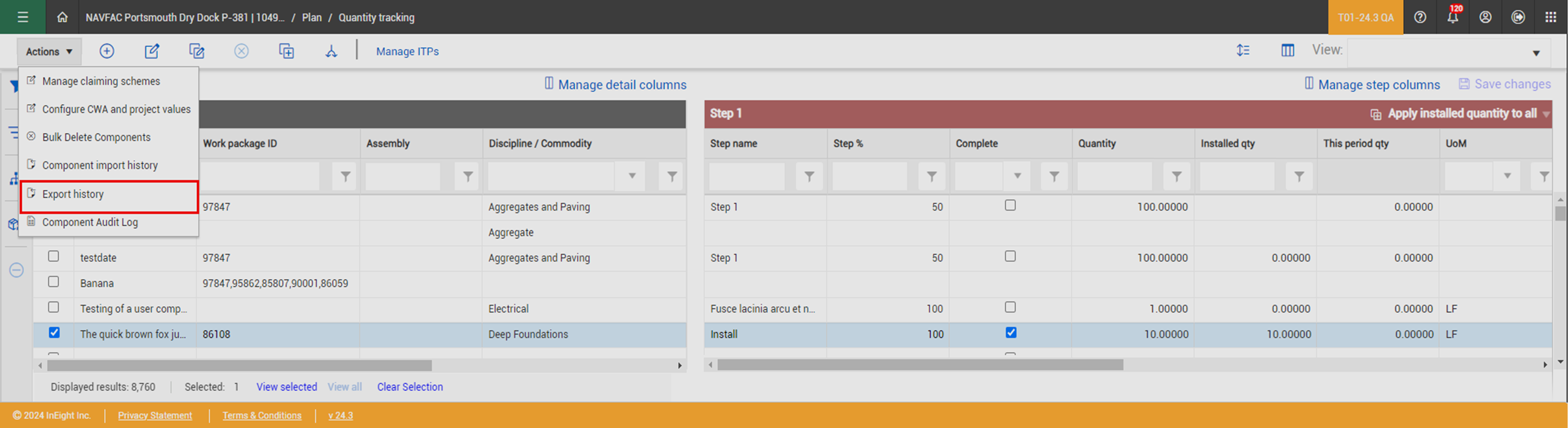Open the Terms & Conditions link
1568x428 pixels.
coord(262,415)
